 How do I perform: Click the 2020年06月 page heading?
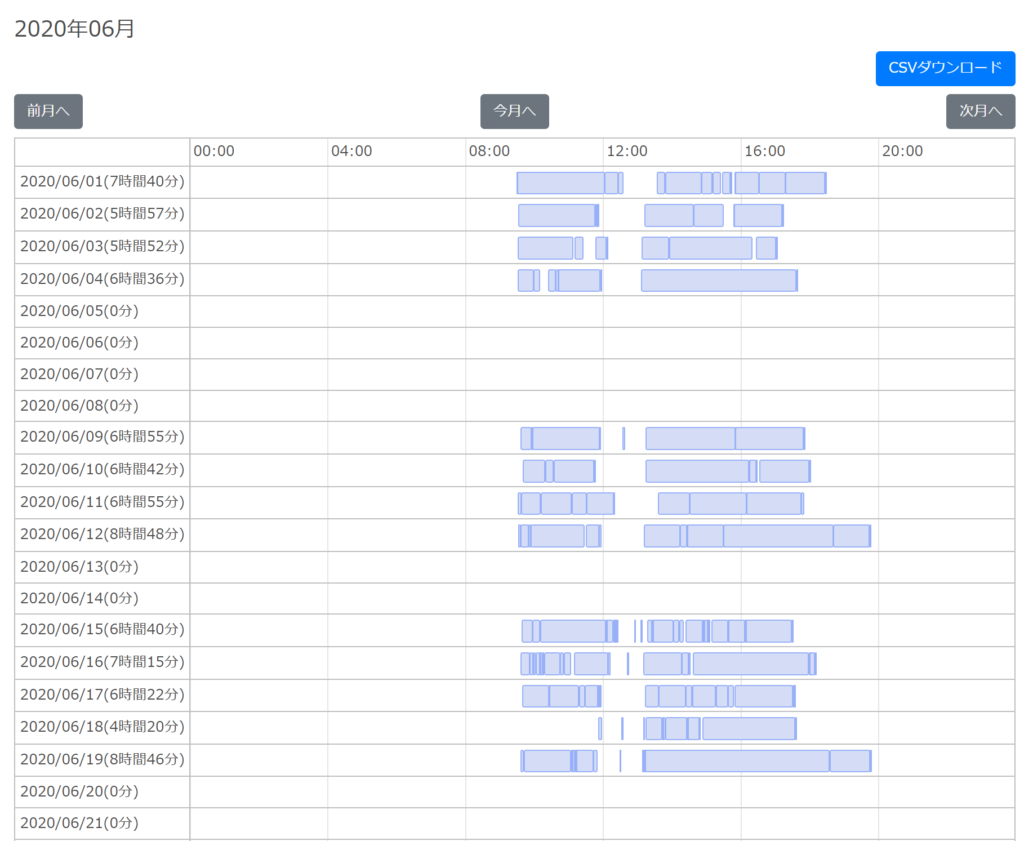(74, 29)
